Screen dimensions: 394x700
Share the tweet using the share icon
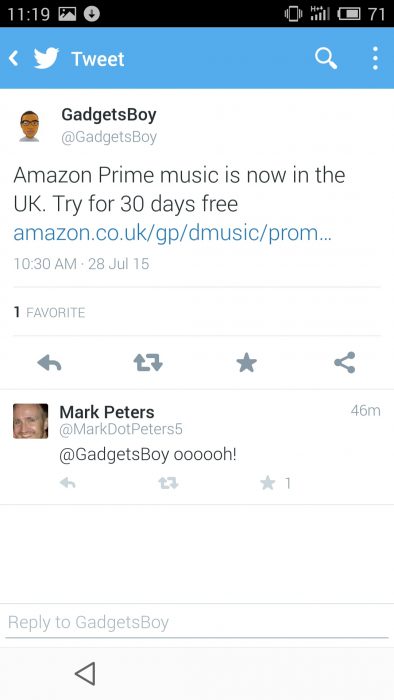coord(345,362)
